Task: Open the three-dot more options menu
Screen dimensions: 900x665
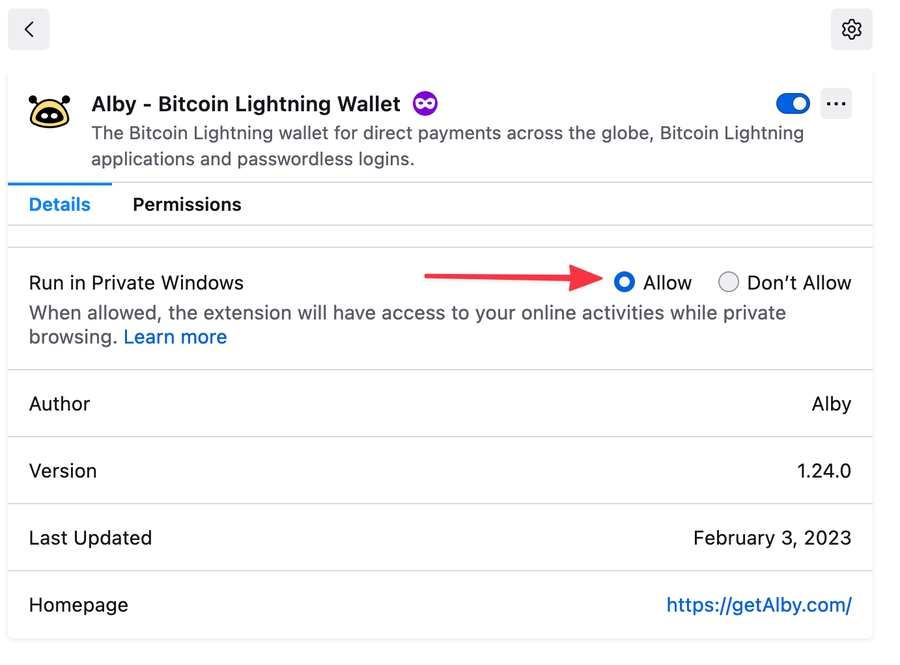Action: click(836, 104)
